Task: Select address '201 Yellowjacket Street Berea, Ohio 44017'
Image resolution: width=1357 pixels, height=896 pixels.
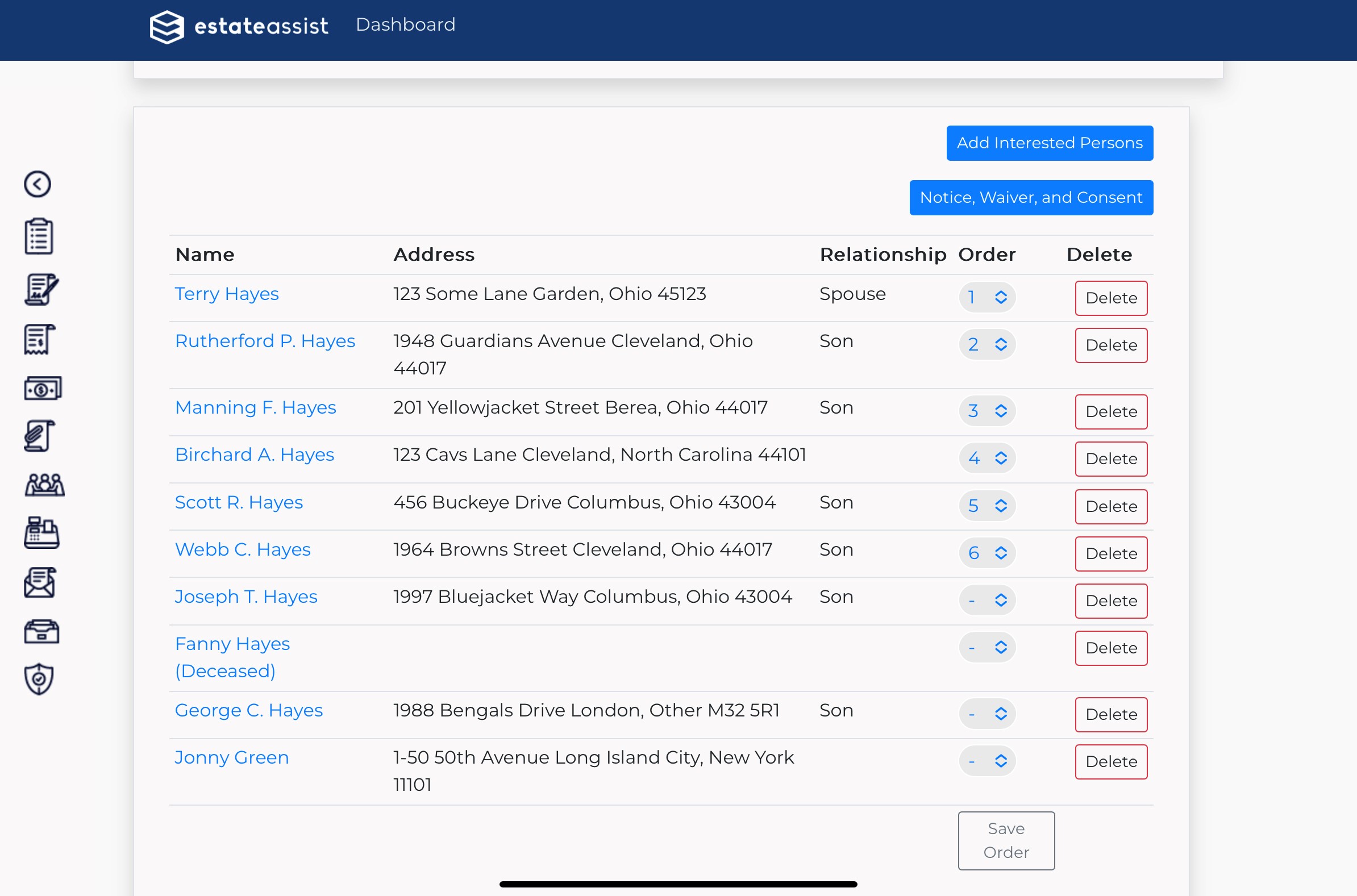Action: 581,407
